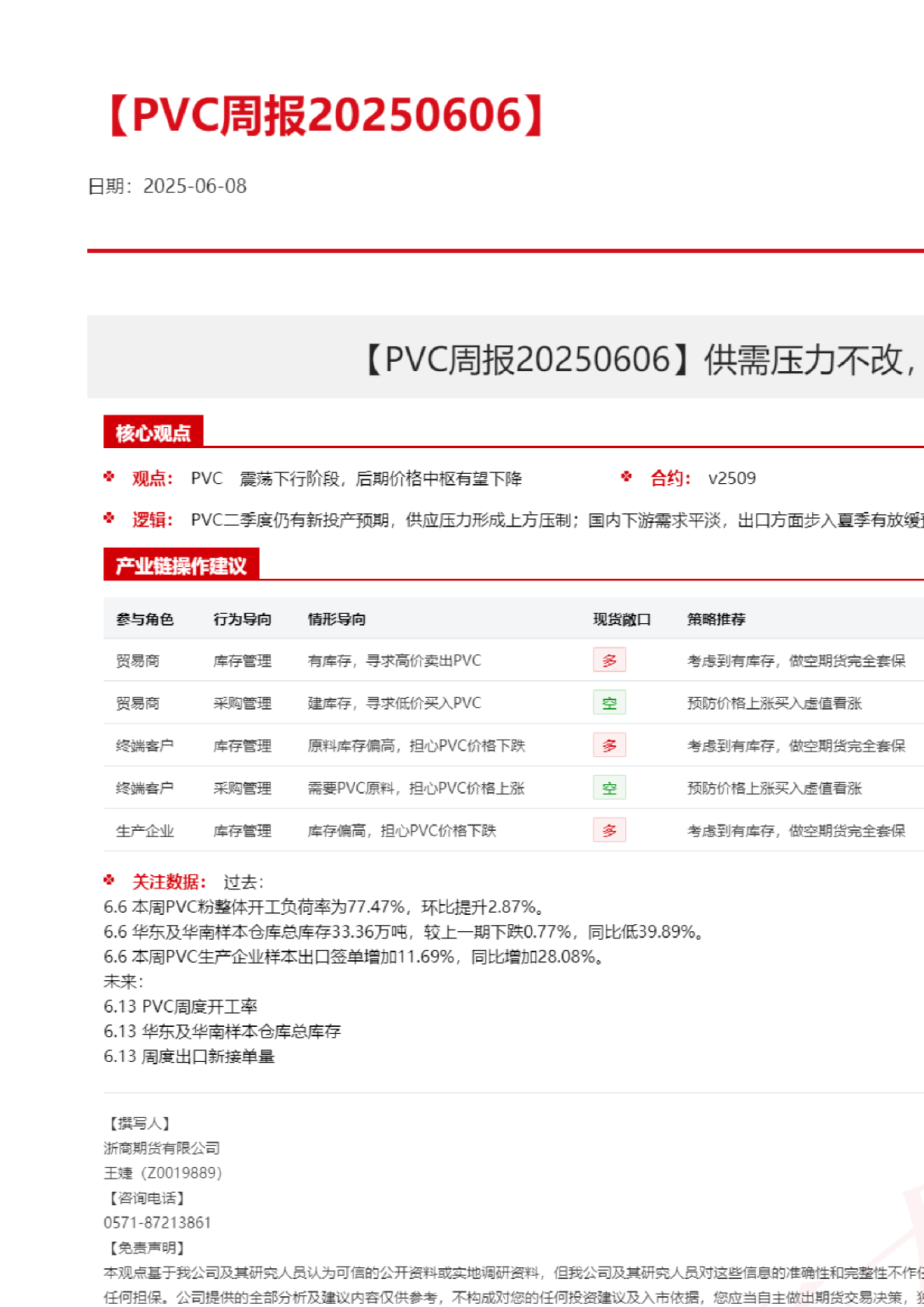Click the phone number 0571-87213861
Viewport: 924px width, 1307px height.
157,1222
